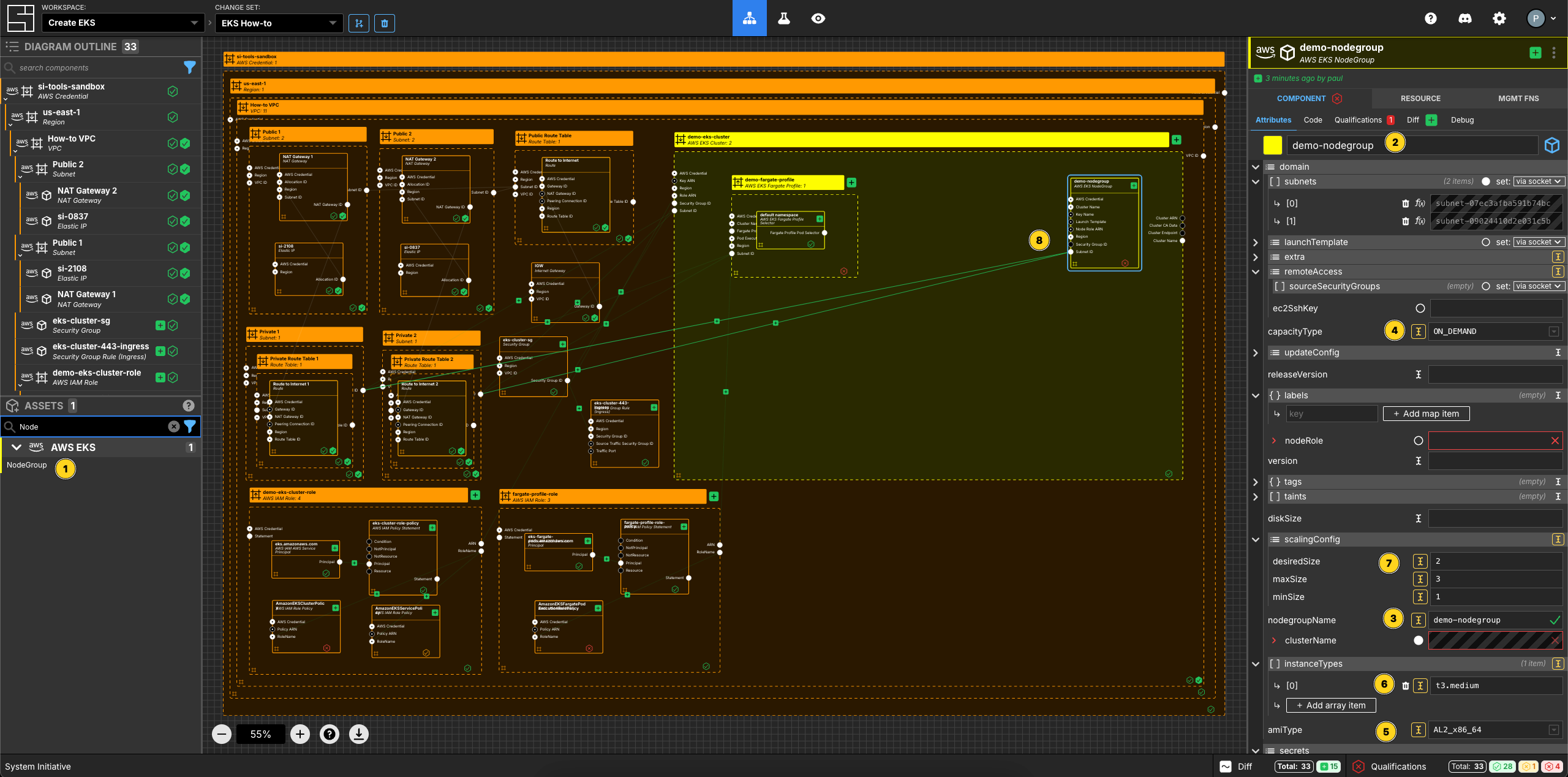The width and height of the screenshot is (1568, 777).
Task: Open the Debug sub-tab
Action: pyautogui.click(x=1462, y=120)
